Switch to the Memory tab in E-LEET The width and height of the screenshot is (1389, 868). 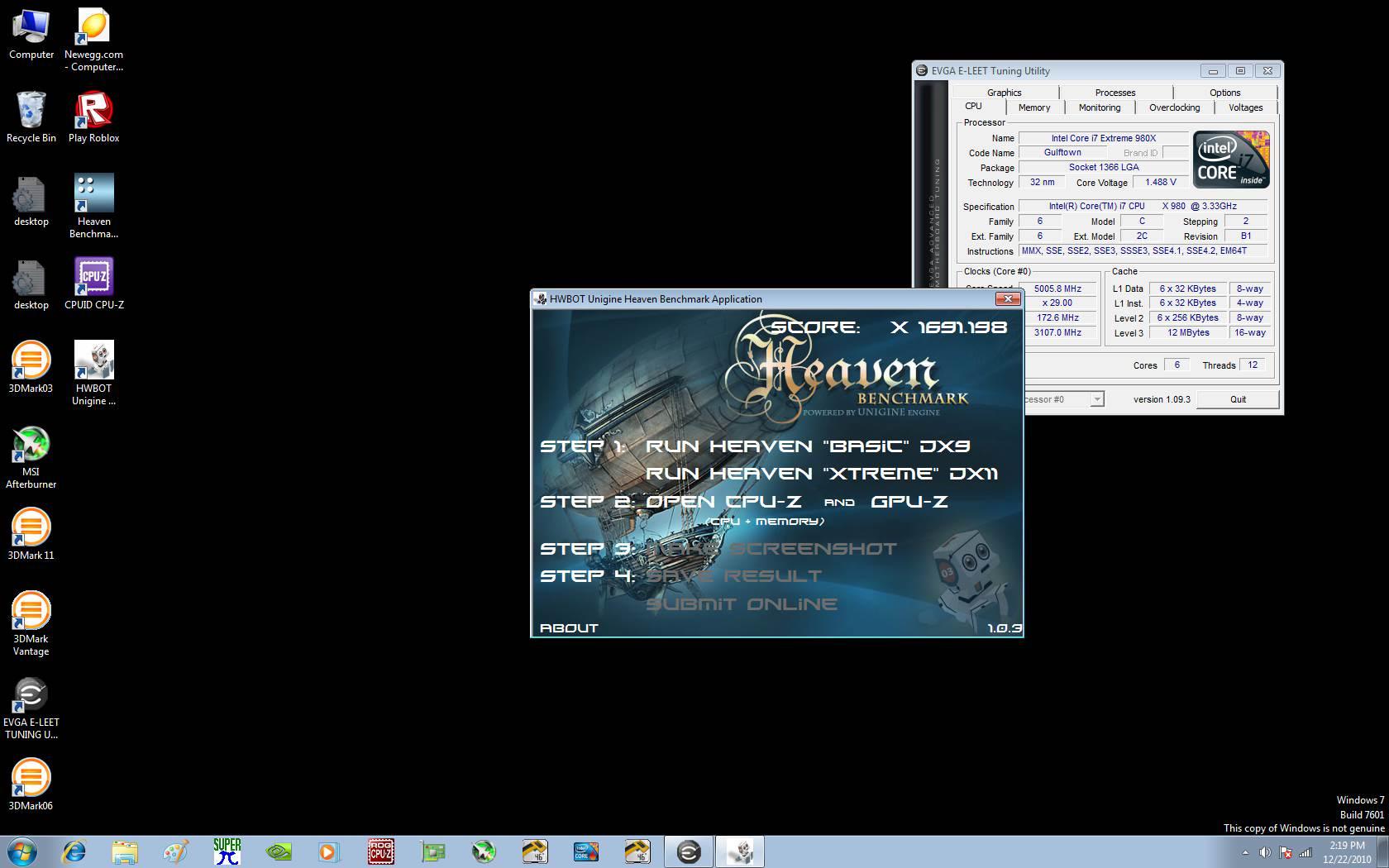(x=1034, y=107)
